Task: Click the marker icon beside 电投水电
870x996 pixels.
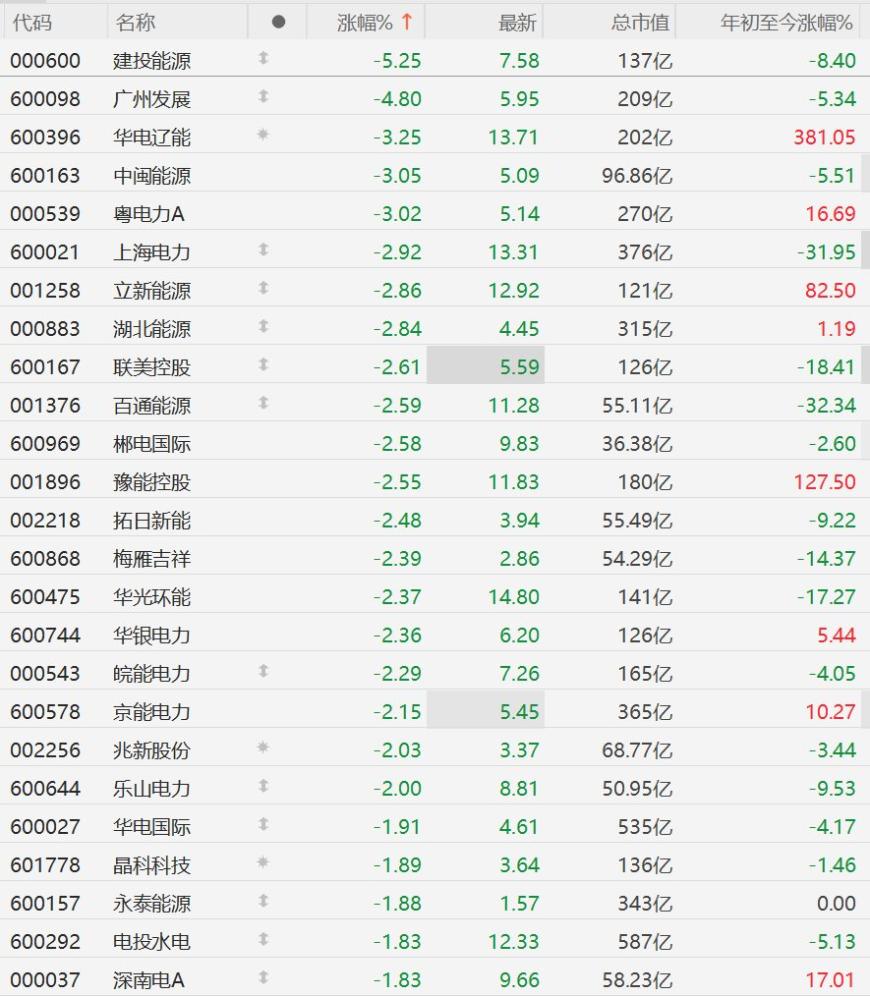Action: 264,939
